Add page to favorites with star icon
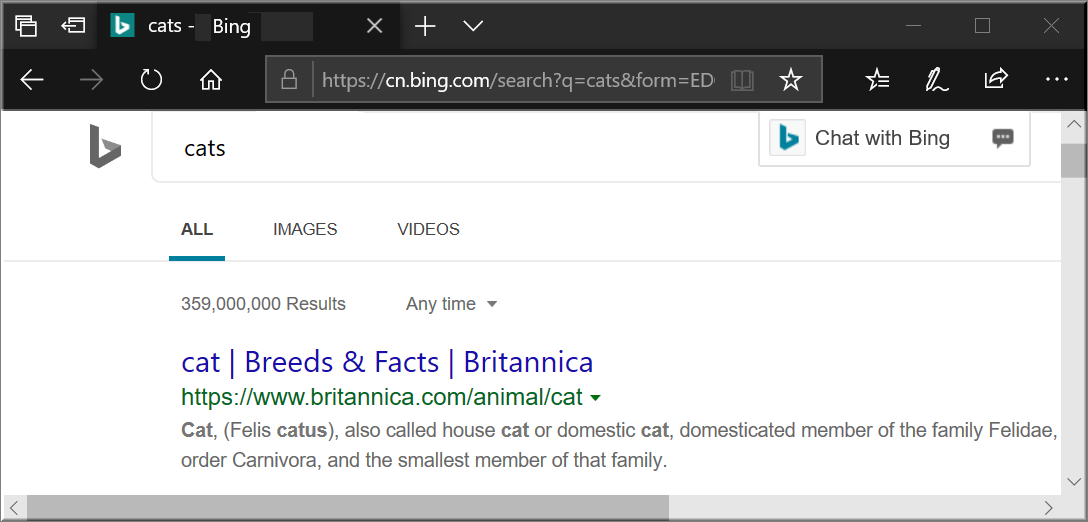Viewport: 1088px width, 522px height. click(790, 81)
